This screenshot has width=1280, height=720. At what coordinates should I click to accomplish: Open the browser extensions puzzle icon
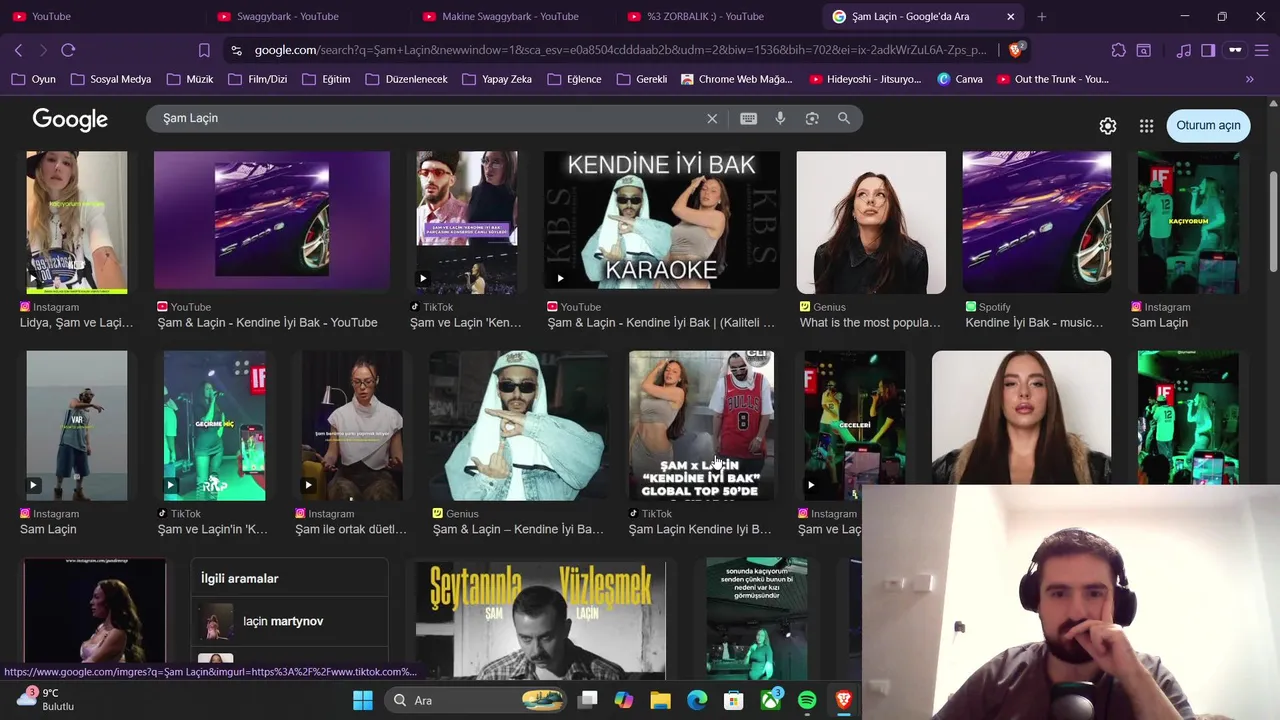(1119, 50)
